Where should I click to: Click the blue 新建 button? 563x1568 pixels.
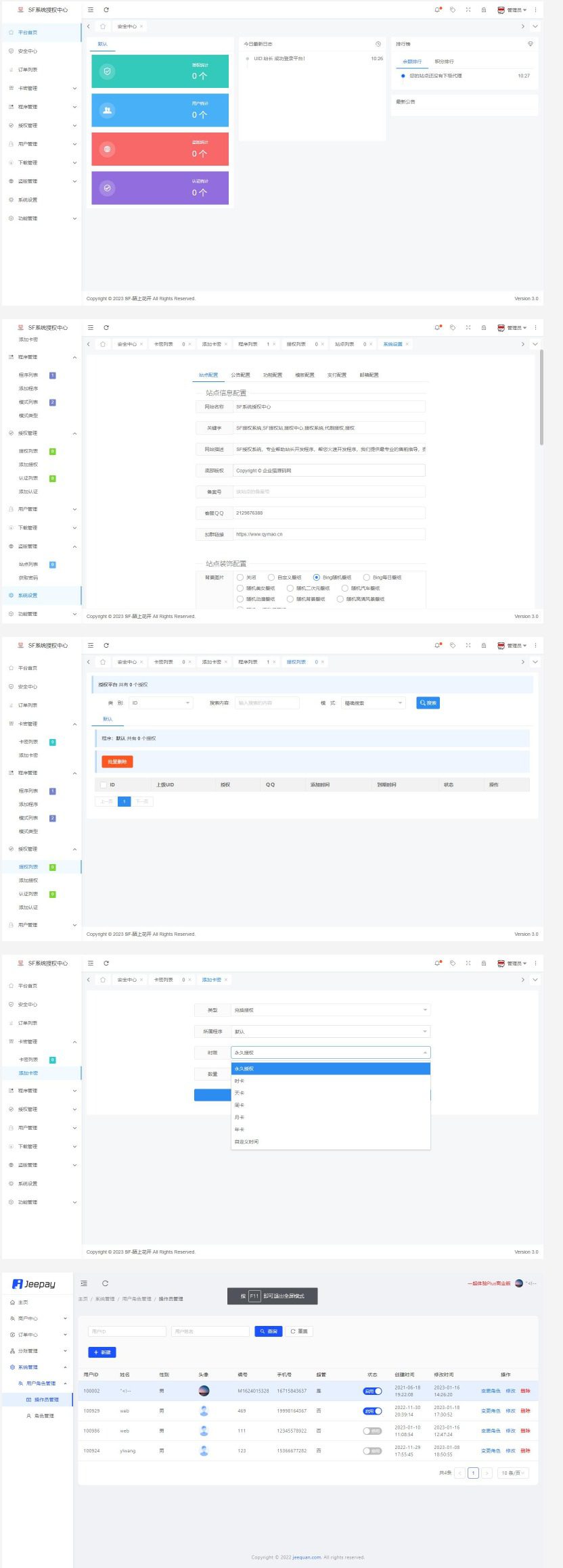click(x=102, y=1352)
